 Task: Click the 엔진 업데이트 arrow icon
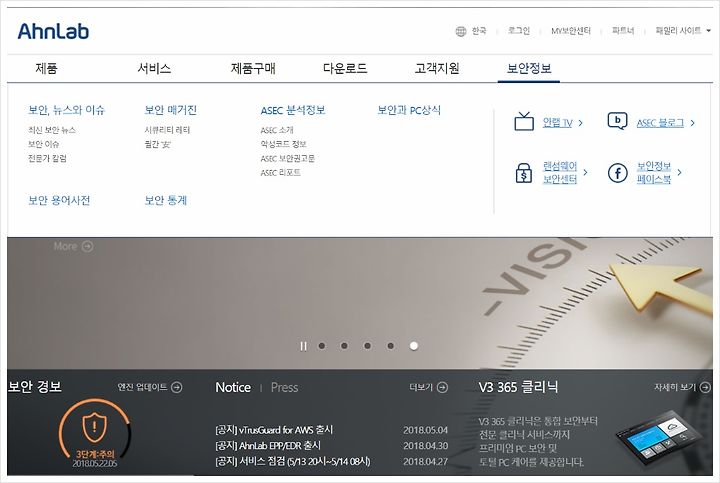tap(177, 388)
